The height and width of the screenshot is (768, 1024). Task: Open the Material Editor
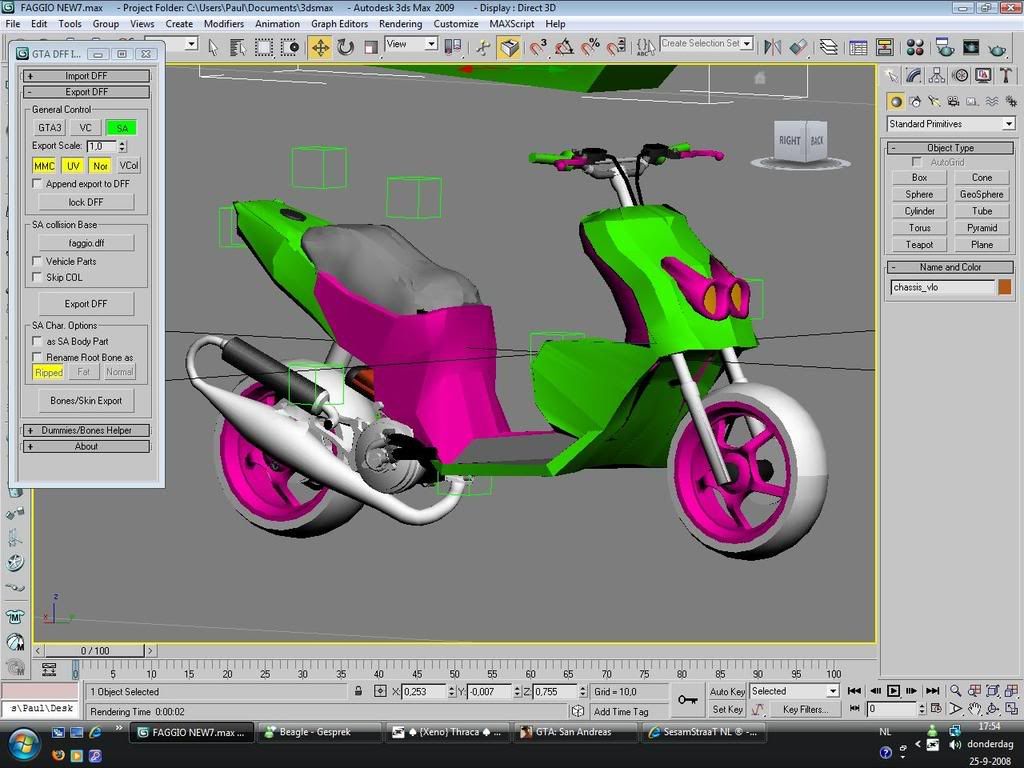915,47
